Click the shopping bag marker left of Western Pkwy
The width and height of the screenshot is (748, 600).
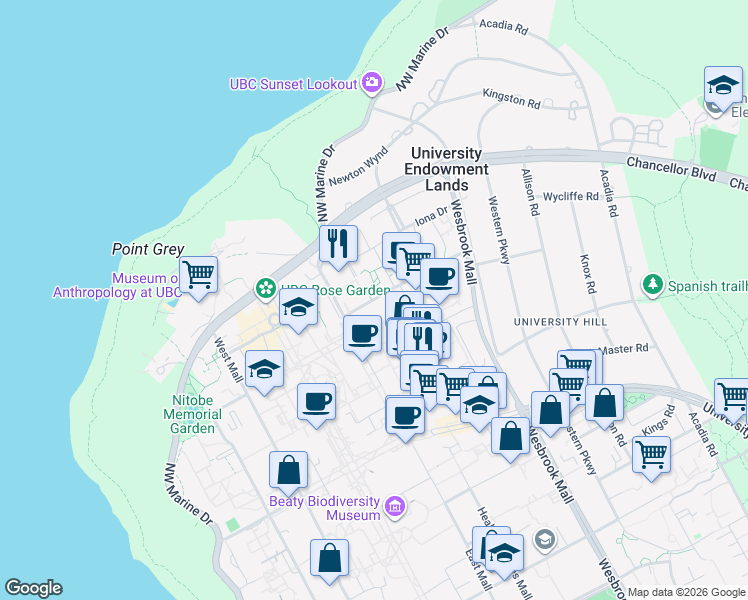(551, 411)
